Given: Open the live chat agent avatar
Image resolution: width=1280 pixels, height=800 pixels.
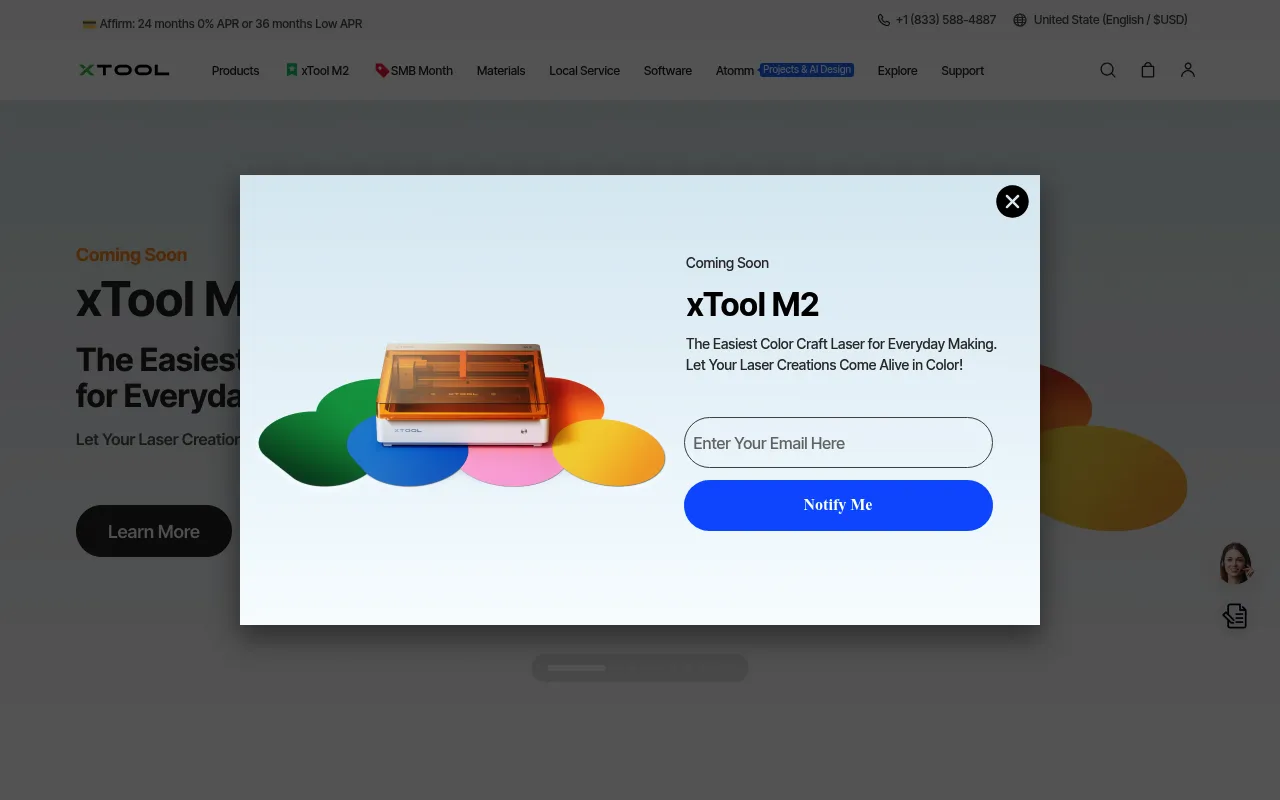Looking at the screenshot, I should [1235, 564].
